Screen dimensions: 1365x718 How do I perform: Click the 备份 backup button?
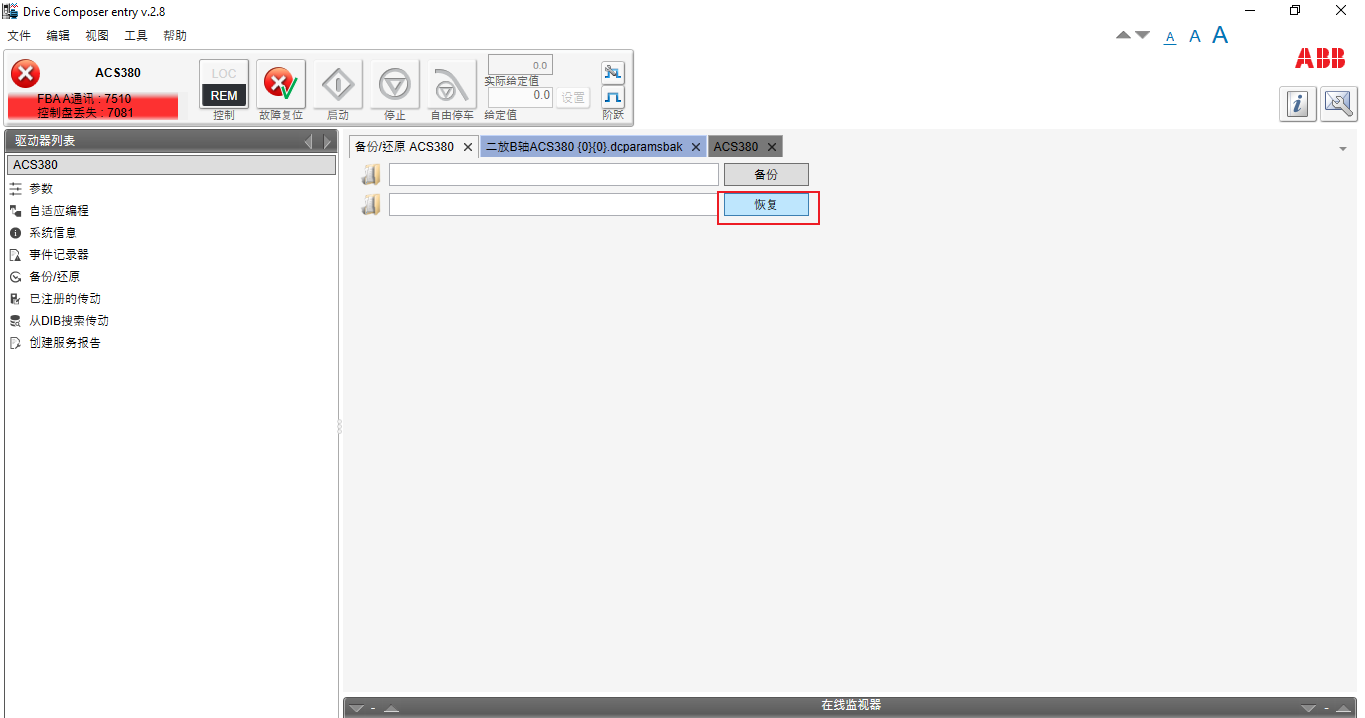[766, 175]
